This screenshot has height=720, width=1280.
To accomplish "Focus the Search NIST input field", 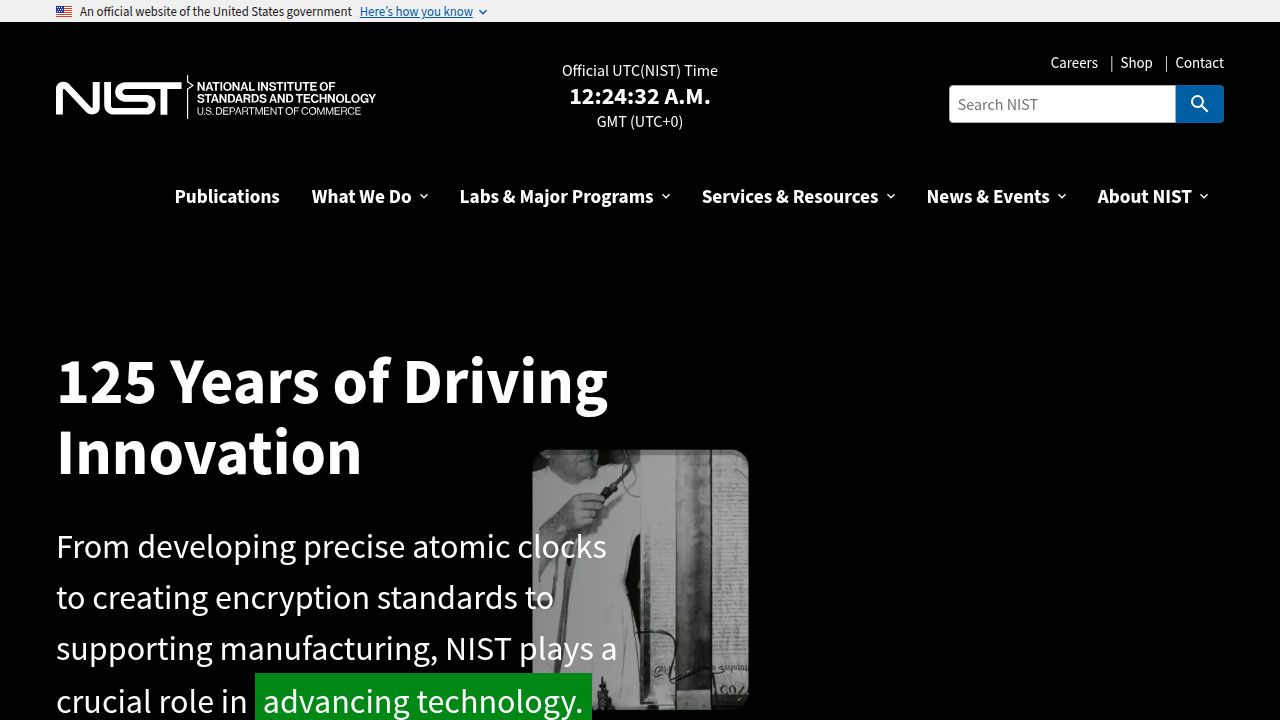I will 1062,104.
